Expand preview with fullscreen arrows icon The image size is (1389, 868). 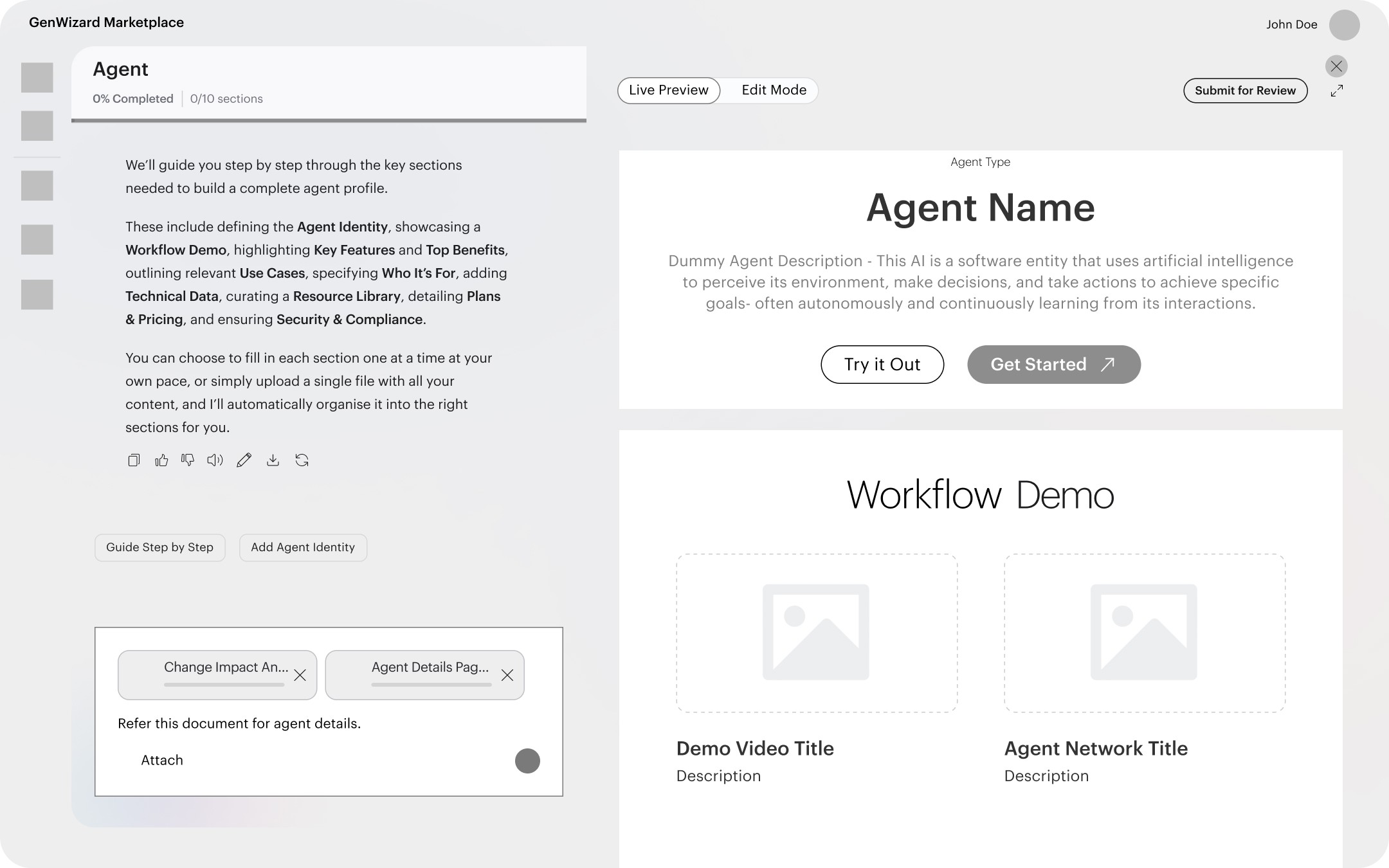[x=1336, y=91]
